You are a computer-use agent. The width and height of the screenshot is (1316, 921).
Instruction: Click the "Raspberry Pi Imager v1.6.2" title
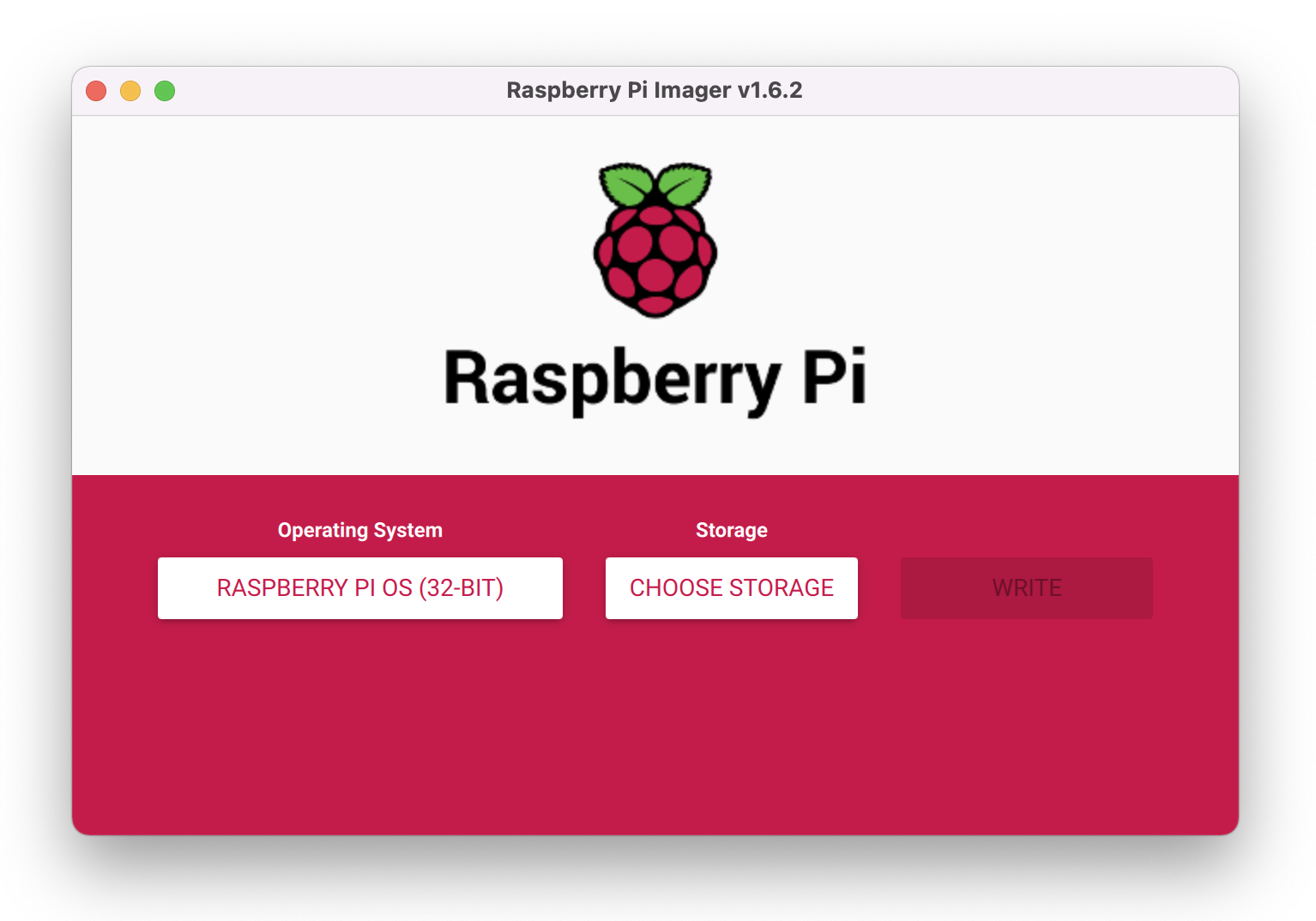[655, 90]
